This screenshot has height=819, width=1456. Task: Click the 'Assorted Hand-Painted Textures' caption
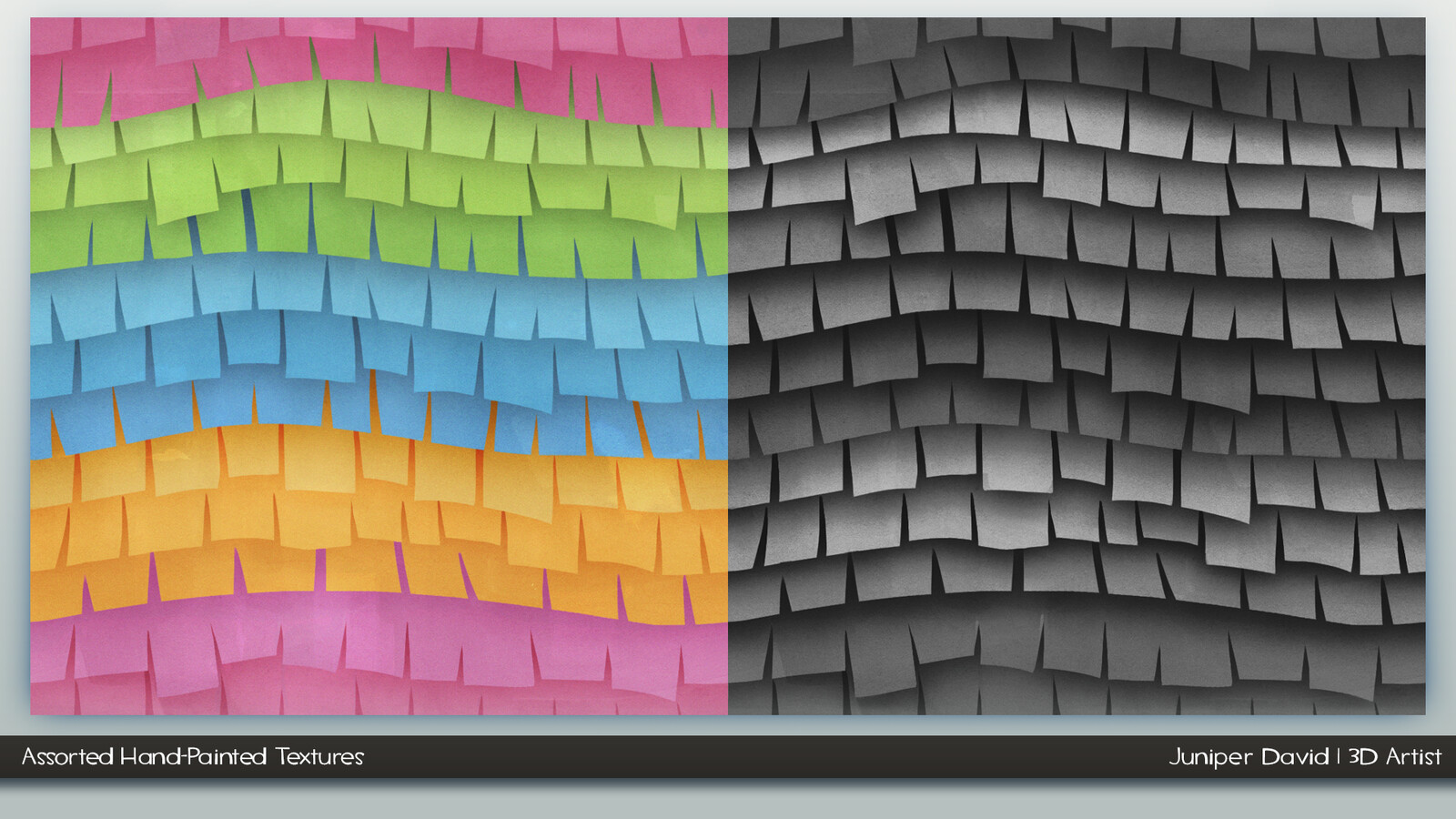point(193,756)
